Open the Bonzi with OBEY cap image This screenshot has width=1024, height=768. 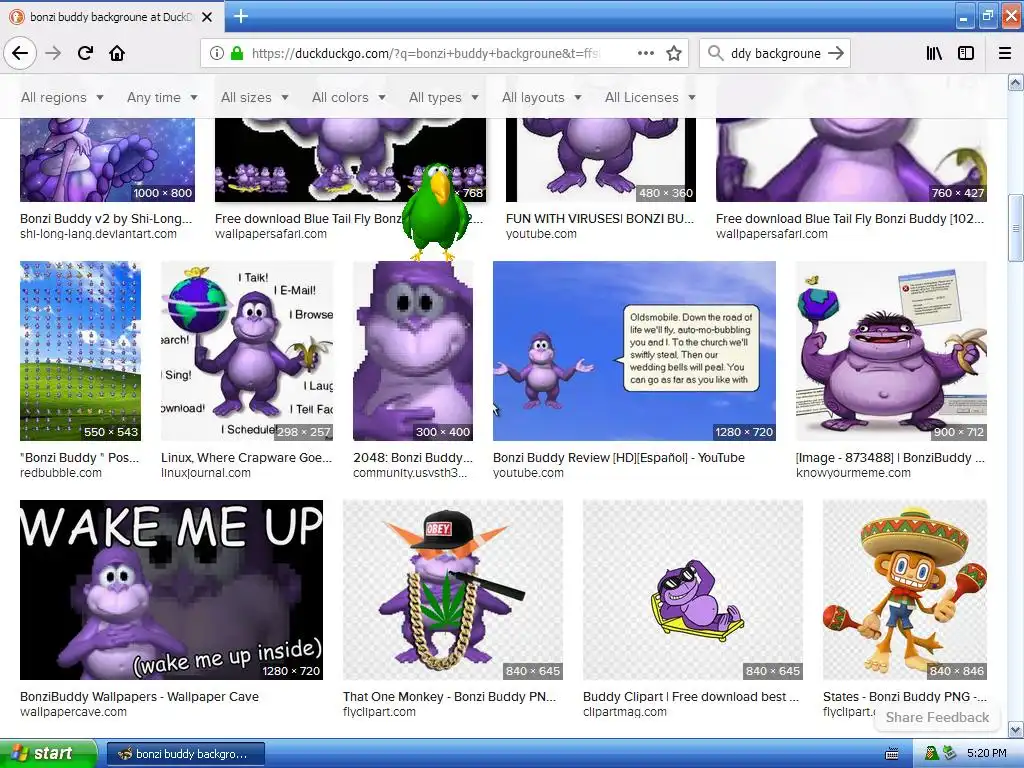tap(453, 590)
